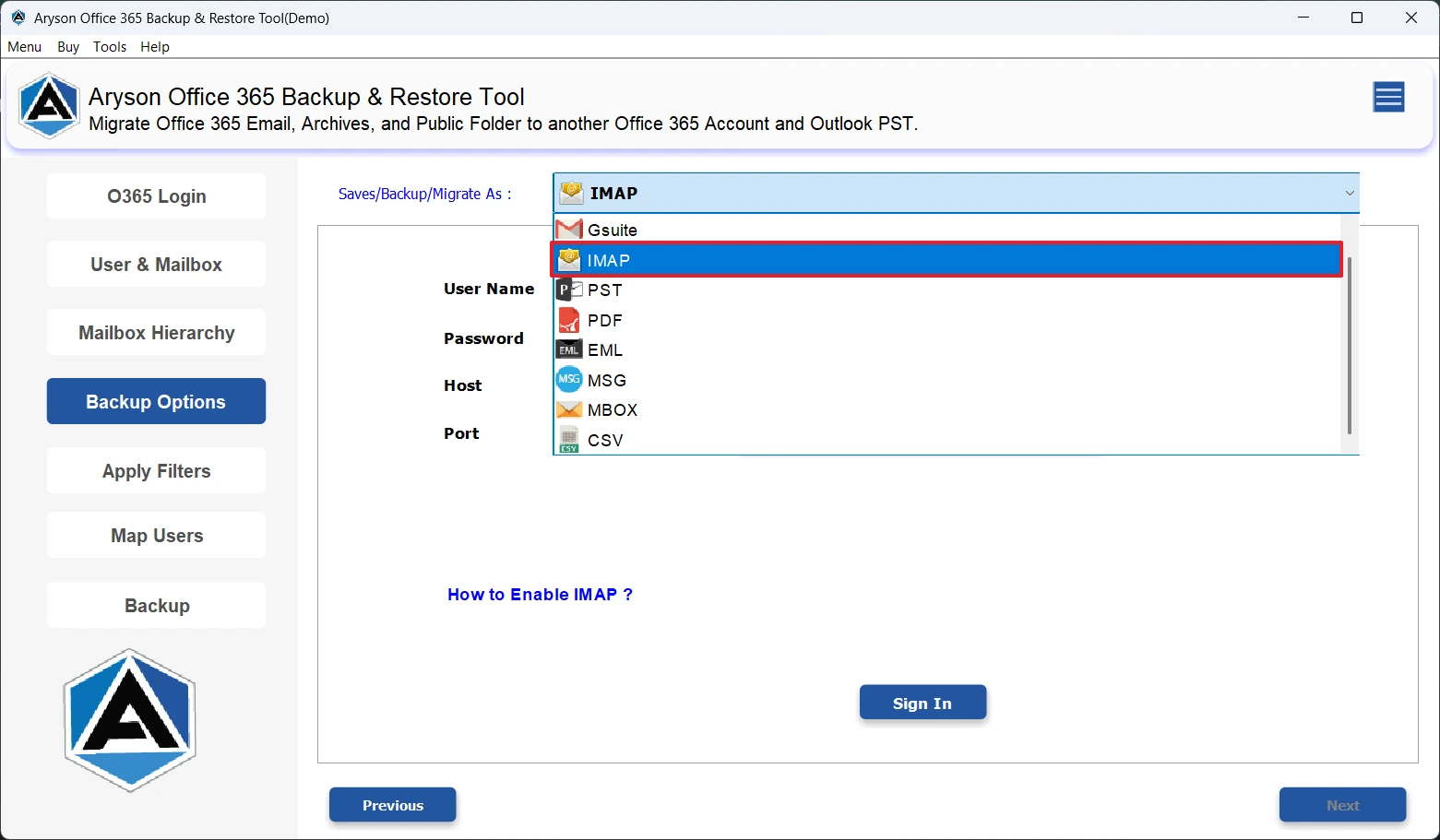Click the Aryson logo in the header
The width and height of the screenshot is (1440, 840).
pyautogui.click(x=49, y=106)
